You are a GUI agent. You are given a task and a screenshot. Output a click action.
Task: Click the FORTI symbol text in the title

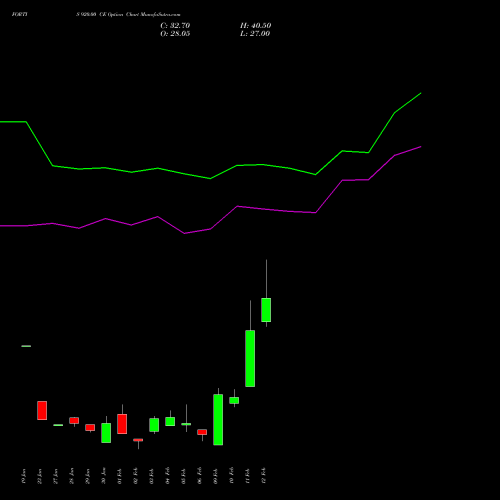pos(20,14)
